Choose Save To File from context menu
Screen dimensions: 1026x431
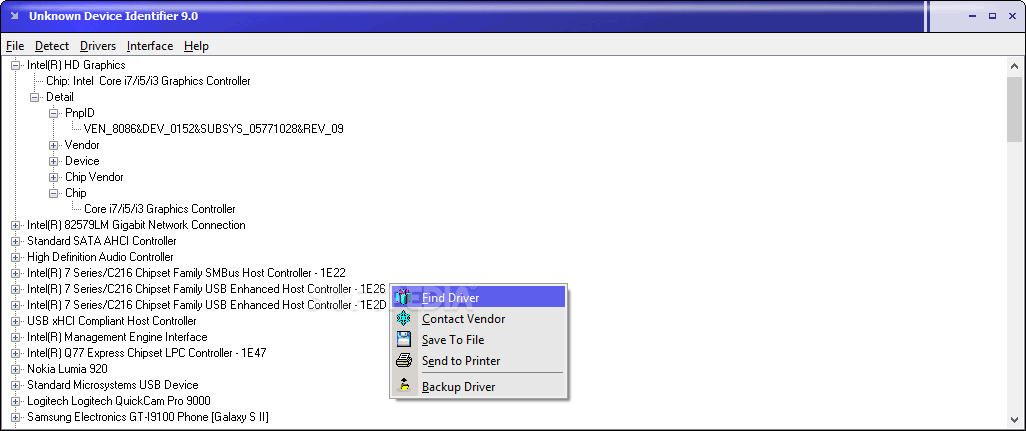[x=478, y=339]
